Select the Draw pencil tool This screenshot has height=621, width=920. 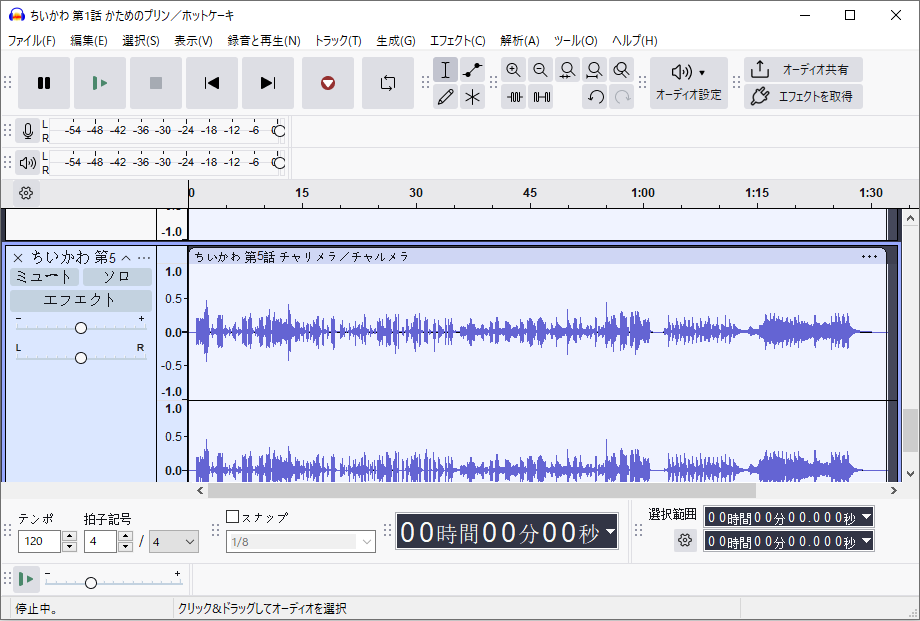[x=446, y=97]
